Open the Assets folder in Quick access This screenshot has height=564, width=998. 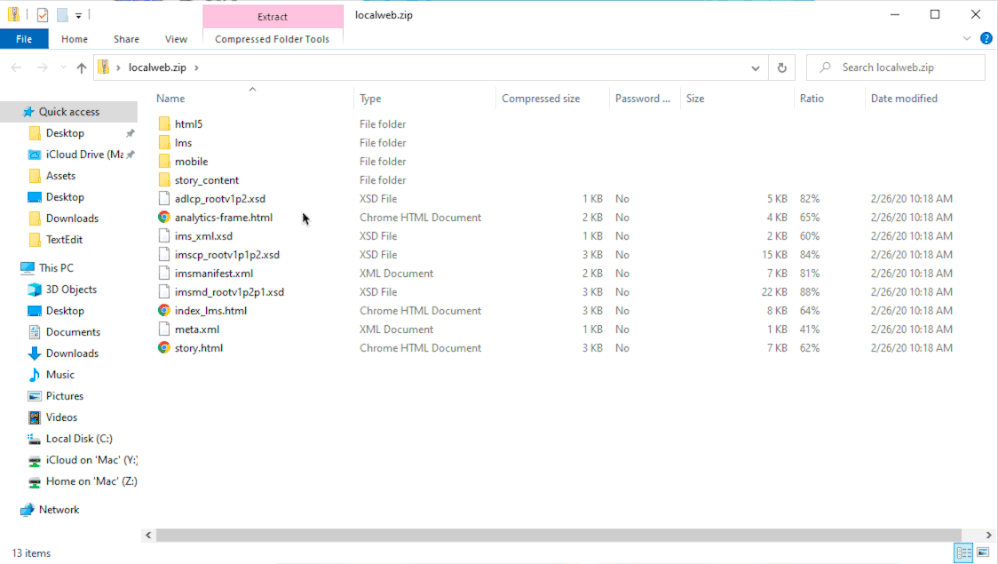click(60, 176)
